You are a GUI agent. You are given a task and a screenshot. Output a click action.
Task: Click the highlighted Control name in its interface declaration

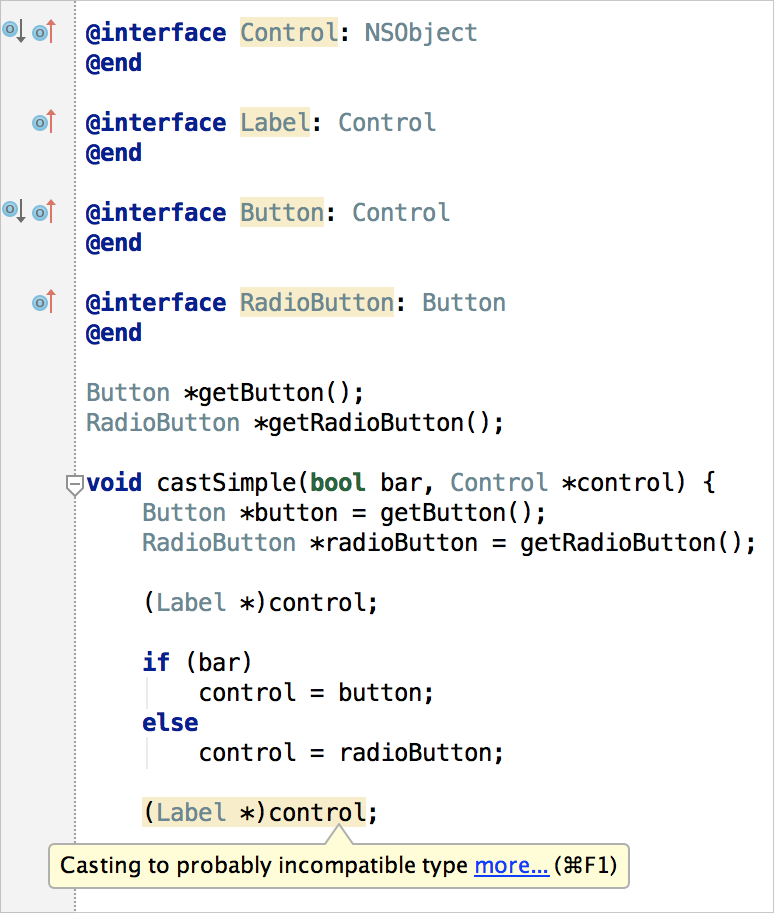(x=289, y=33)
